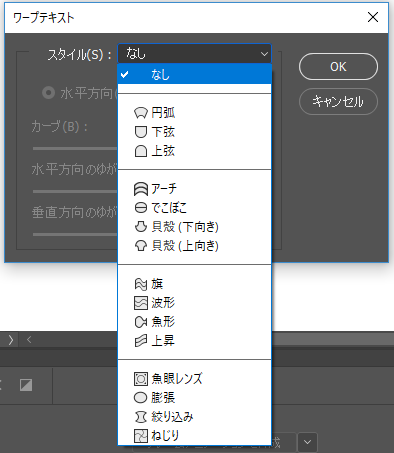Choose 円弧 text in style list

163,113
